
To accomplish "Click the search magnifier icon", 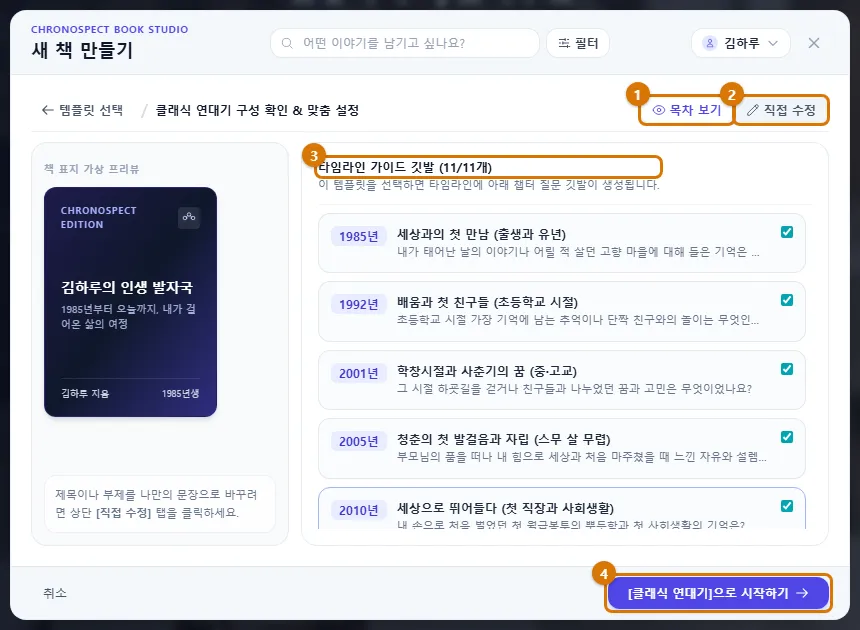I will coord(287,43).
